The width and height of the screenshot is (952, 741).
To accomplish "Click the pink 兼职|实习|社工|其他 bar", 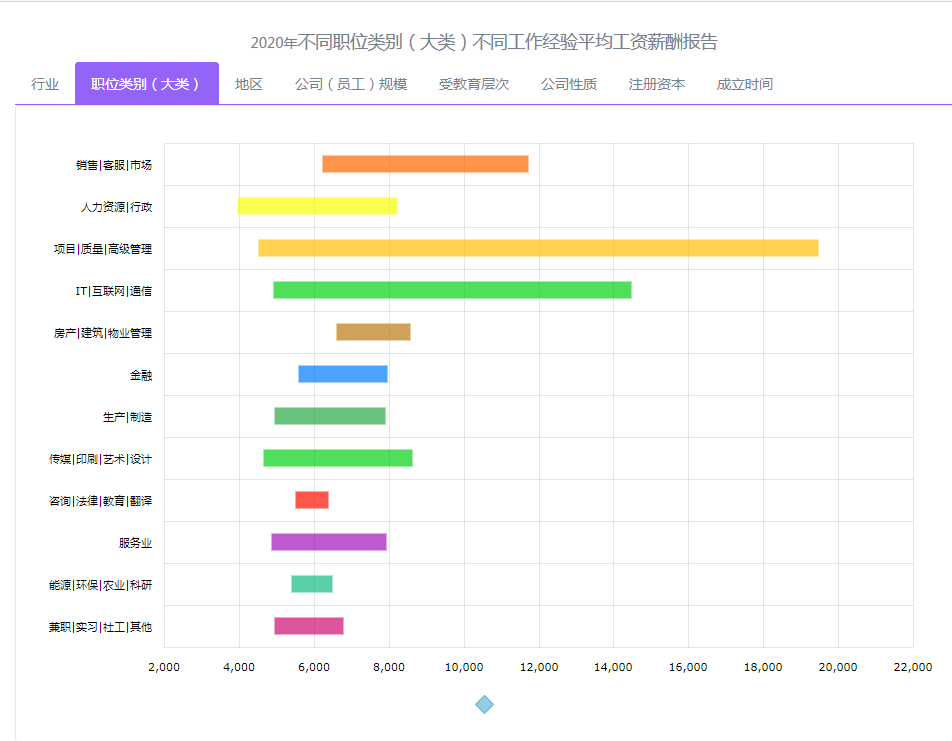I will (308, 626).
